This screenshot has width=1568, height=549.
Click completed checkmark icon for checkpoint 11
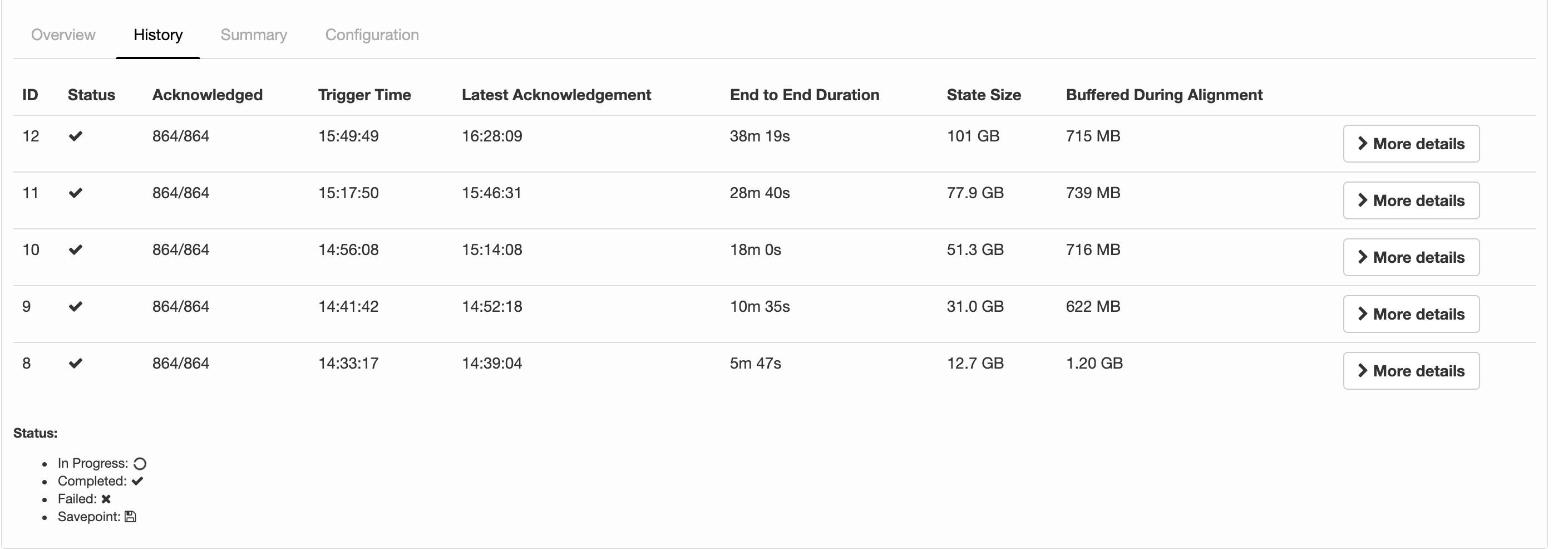tap(76, 193)
